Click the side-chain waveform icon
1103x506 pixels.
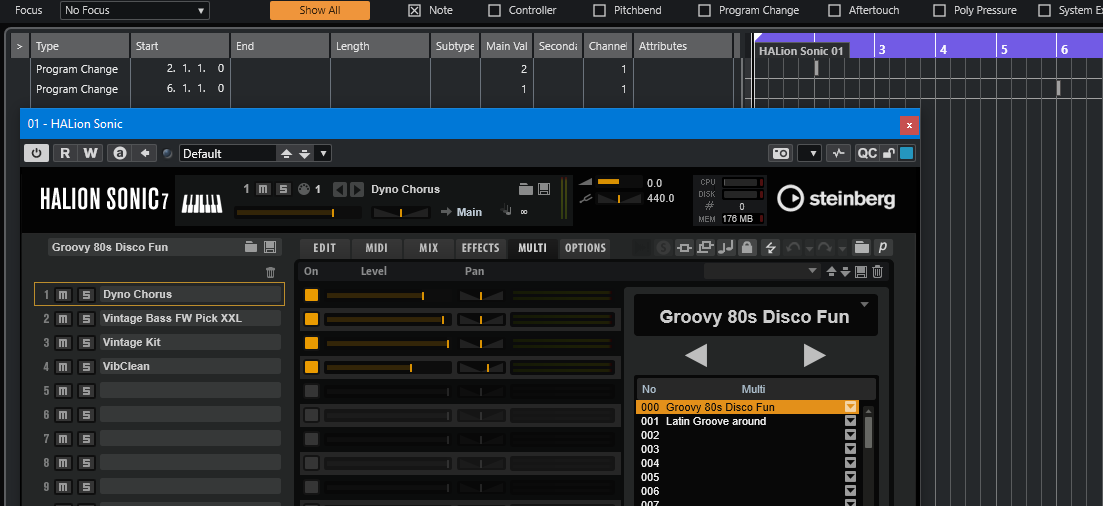pos(837,153)
